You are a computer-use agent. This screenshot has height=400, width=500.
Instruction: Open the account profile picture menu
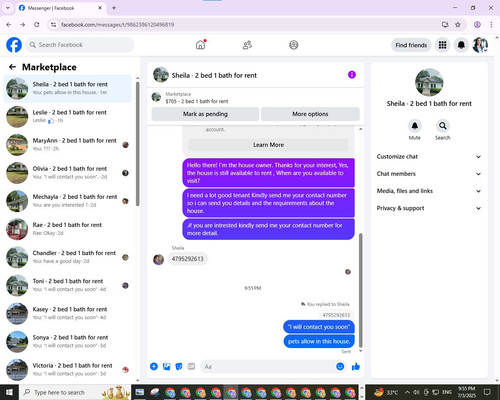(480, 45)
